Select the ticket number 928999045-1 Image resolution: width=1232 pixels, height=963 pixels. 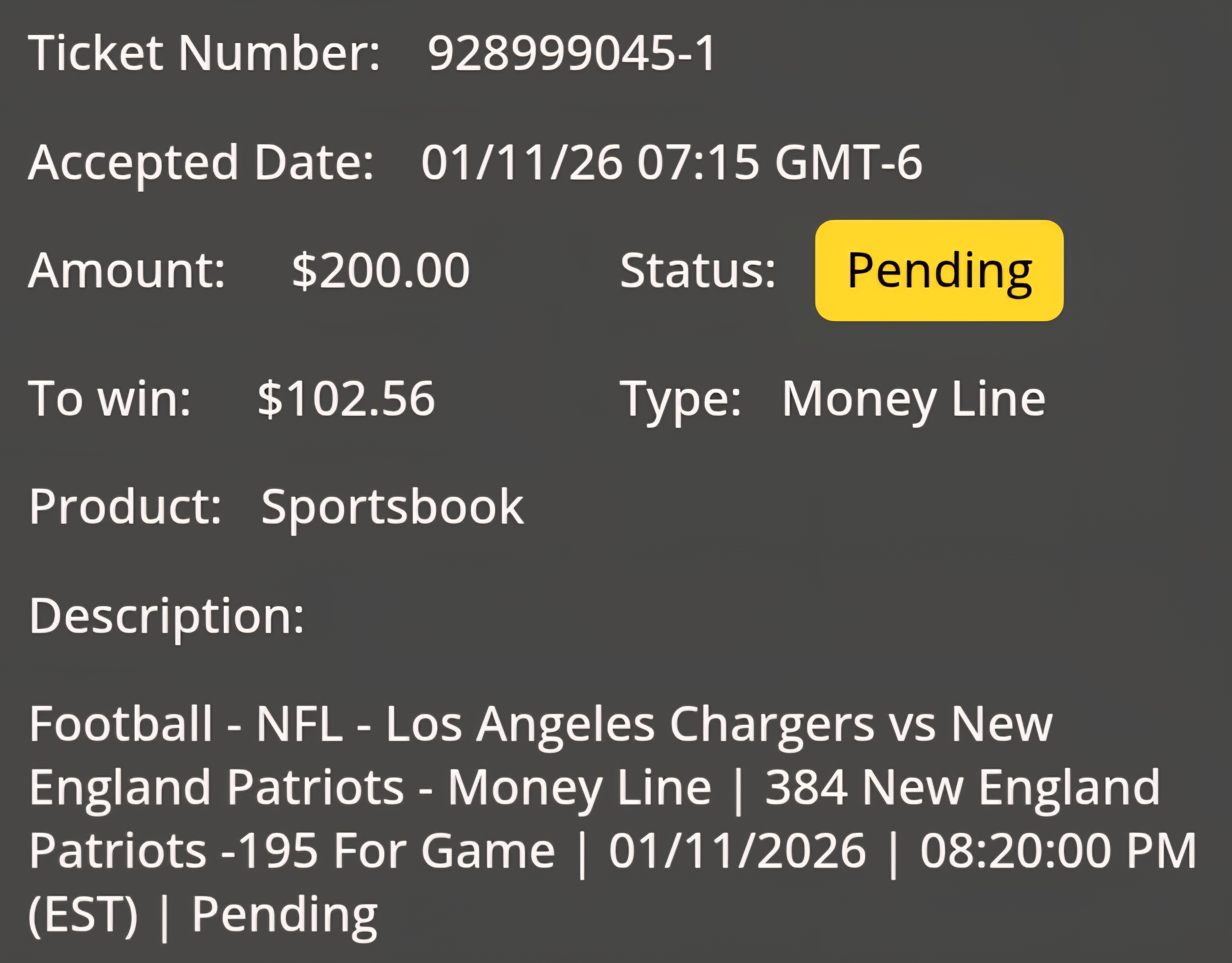[x=572, y=54]
